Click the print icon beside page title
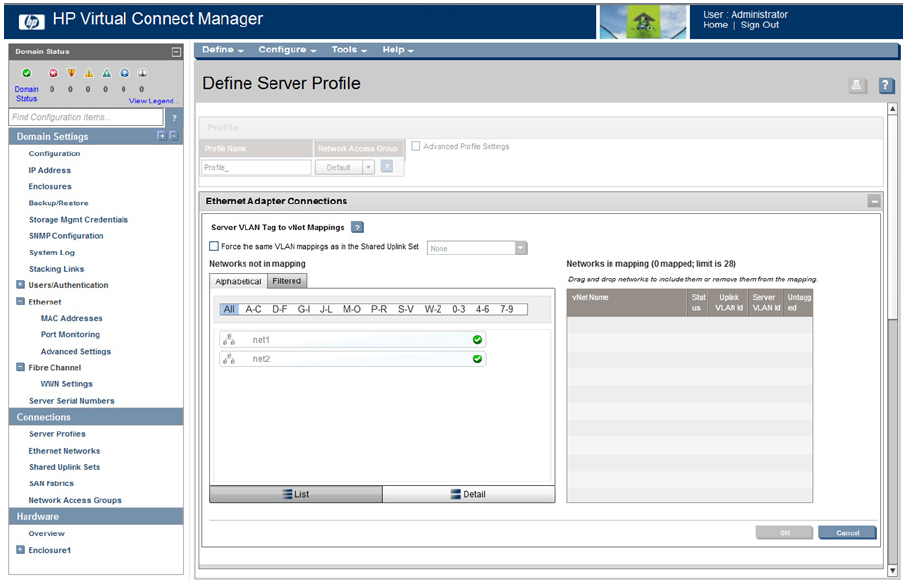The height and width of the screenshot is (584, 906). pyautogui.click(x=857, y=86)
